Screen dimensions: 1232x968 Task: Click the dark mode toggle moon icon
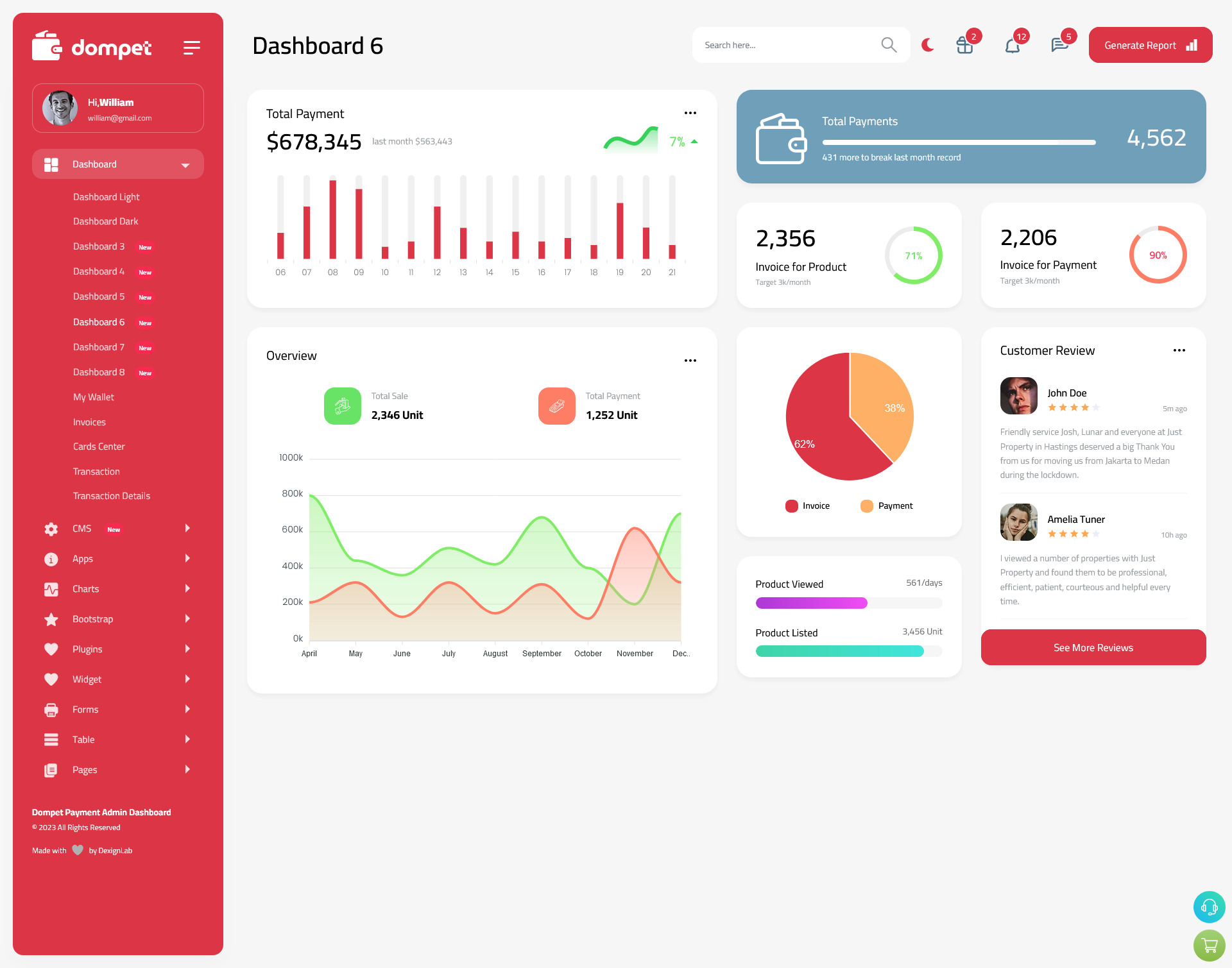(x=928, y=44)
